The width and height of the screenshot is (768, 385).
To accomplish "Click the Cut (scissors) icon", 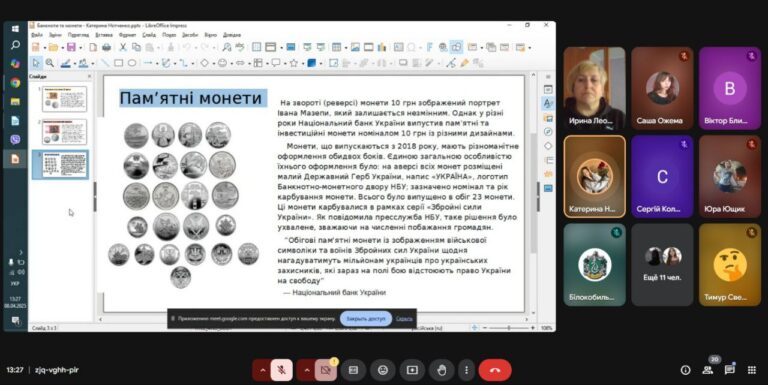I will (123, 48).
